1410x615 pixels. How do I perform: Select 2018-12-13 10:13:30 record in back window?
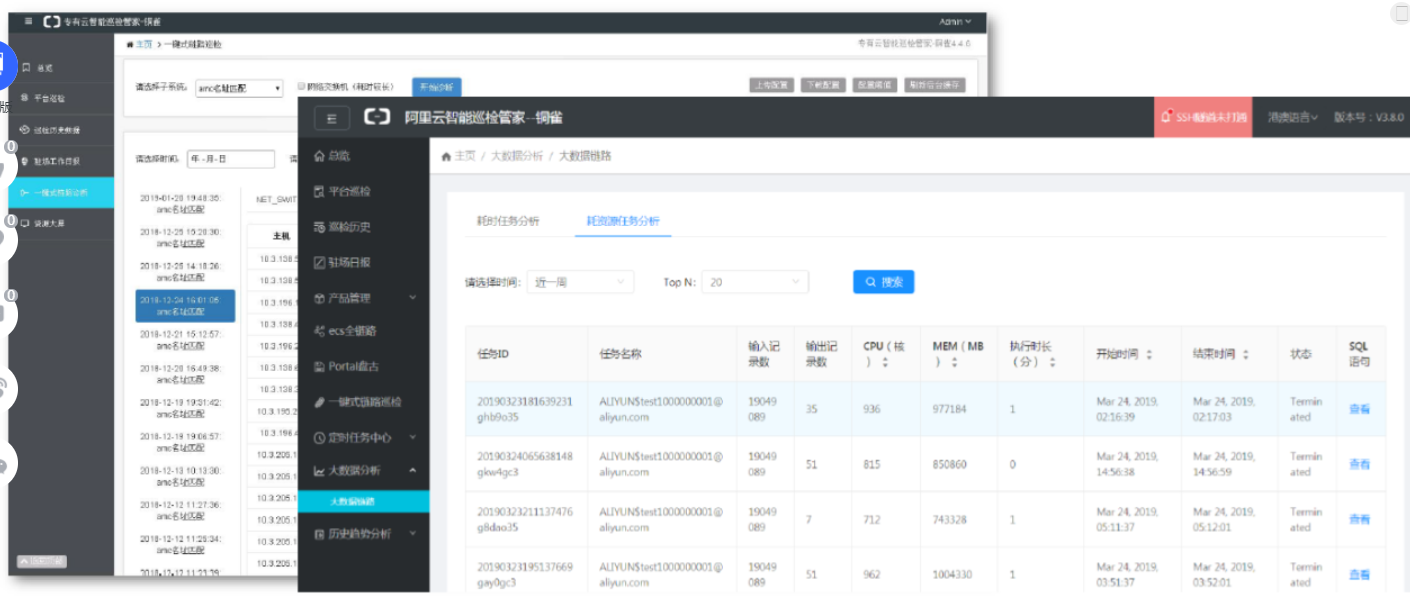click(181, 476)
